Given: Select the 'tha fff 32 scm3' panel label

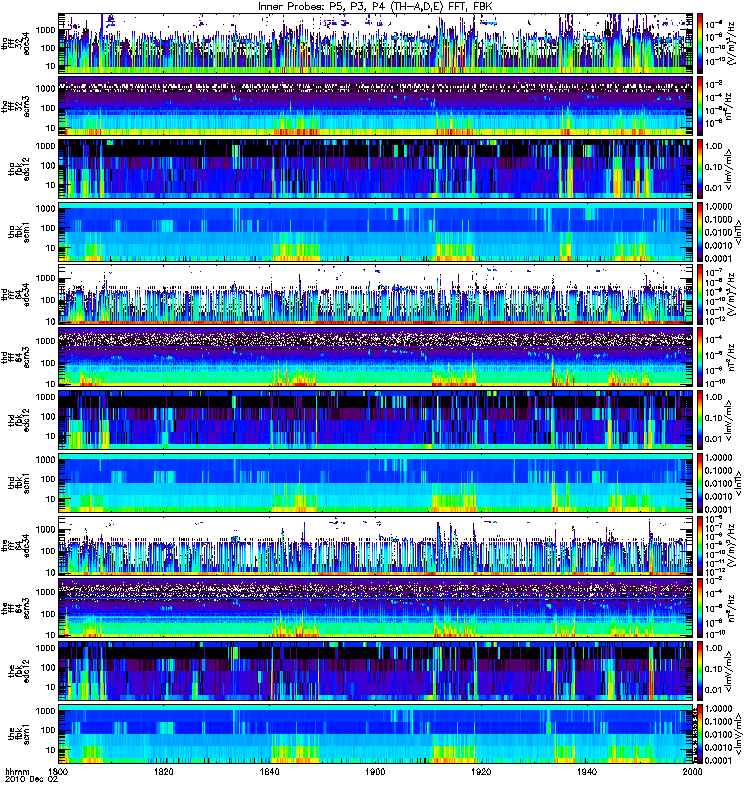Looking at the screenshot, I should [16, 106].
